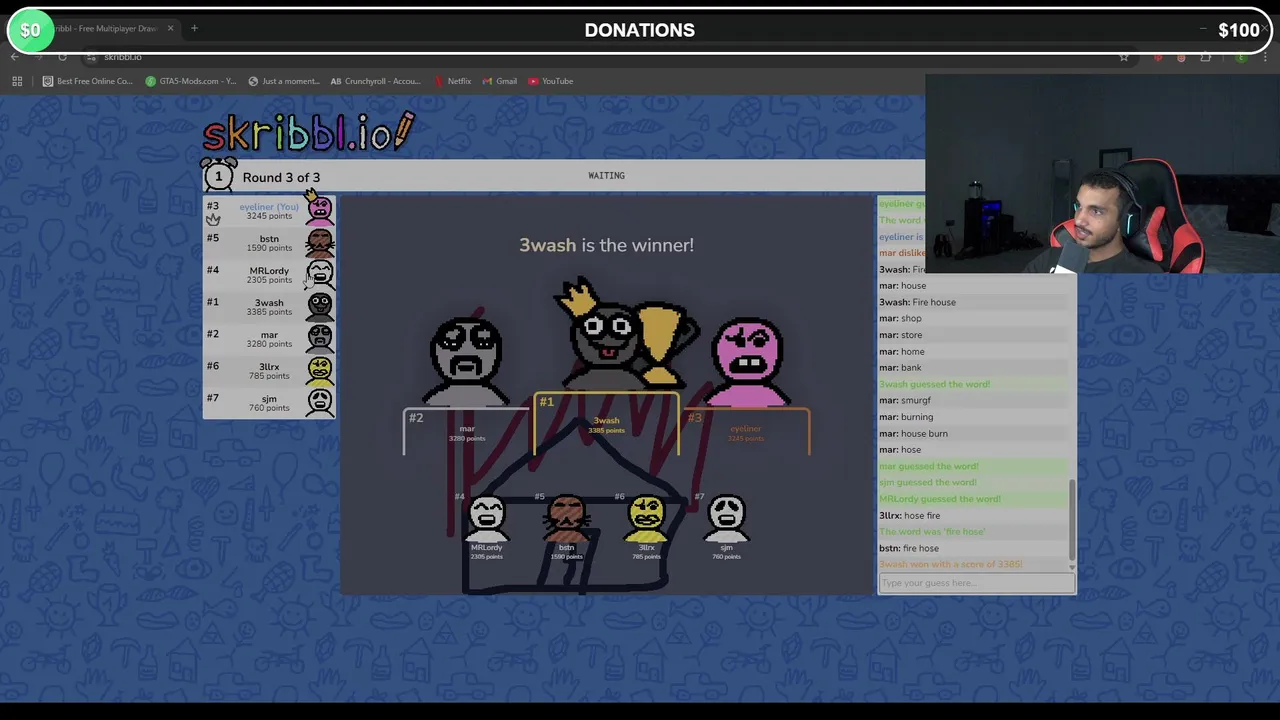Click mar's 3280 points player row
Screen dimensions: 1280x720
pos(269,338)
